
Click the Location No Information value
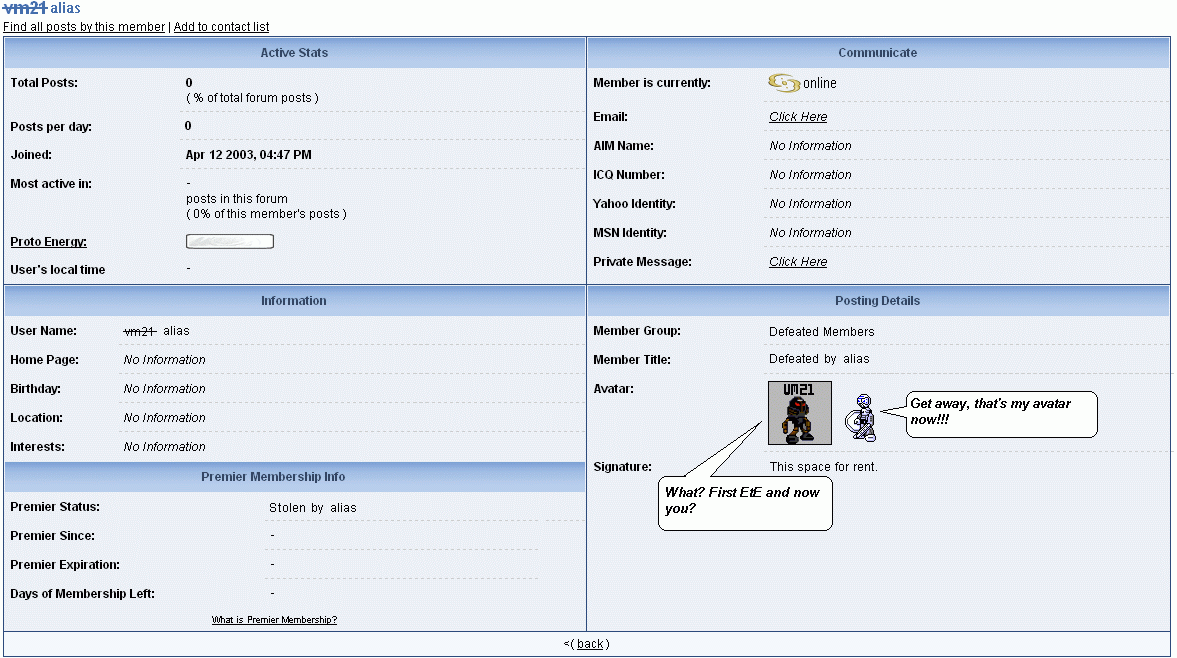pyautogui.click(x=164, y=418)
